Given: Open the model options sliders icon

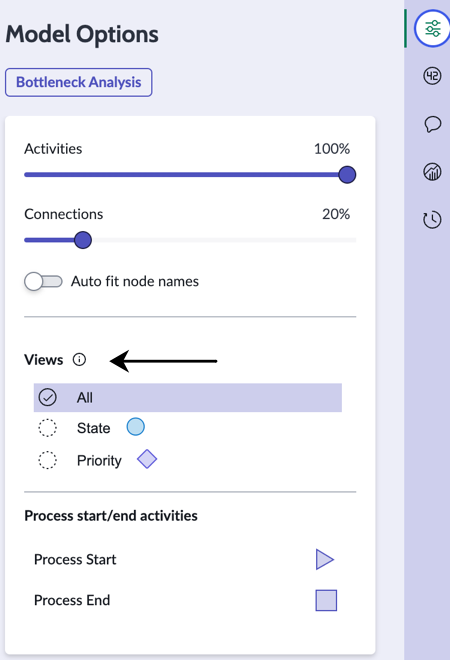Looking at the screenshot, I should click(432, 29).
